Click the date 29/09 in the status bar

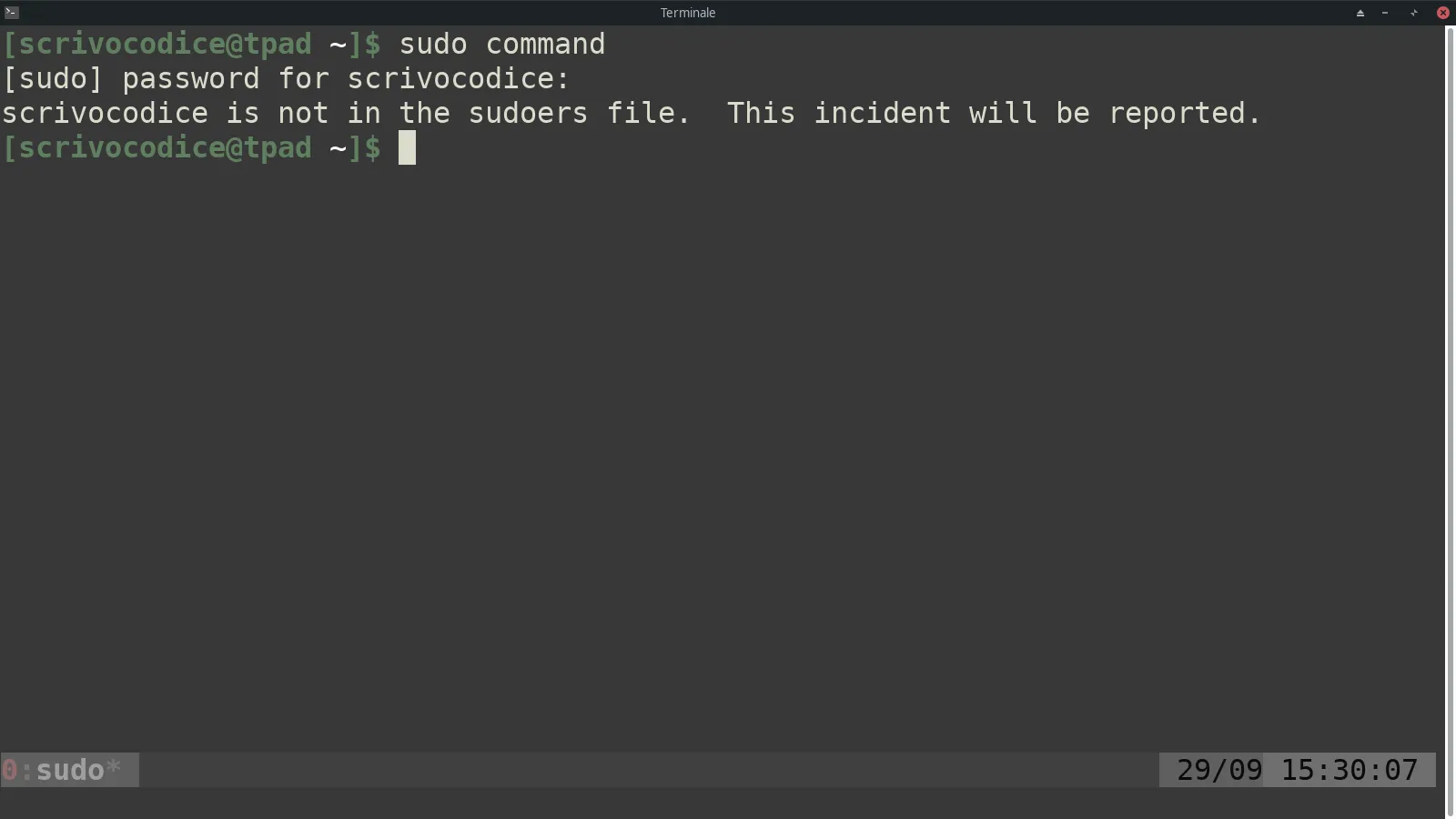tap(1218, 769)
